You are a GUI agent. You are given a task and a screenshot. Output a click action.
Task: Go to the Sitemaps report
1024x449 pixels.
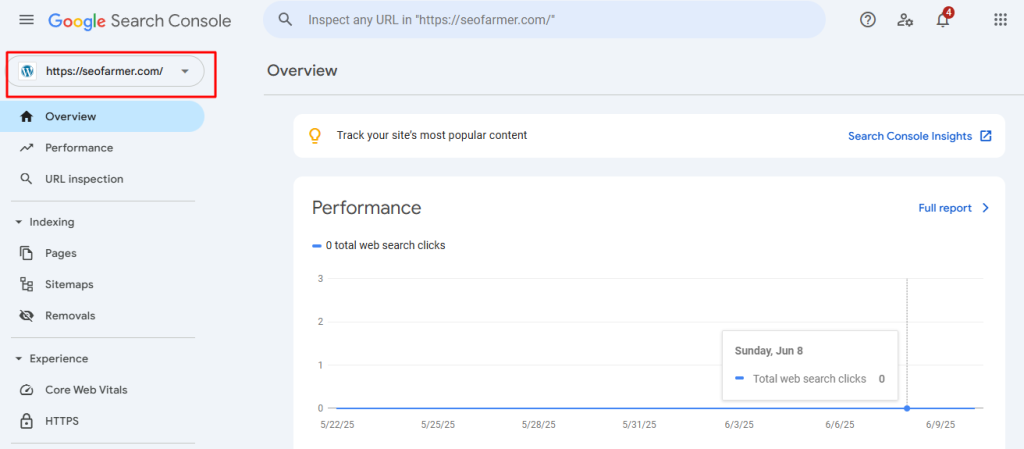click(x=102, y=285)
